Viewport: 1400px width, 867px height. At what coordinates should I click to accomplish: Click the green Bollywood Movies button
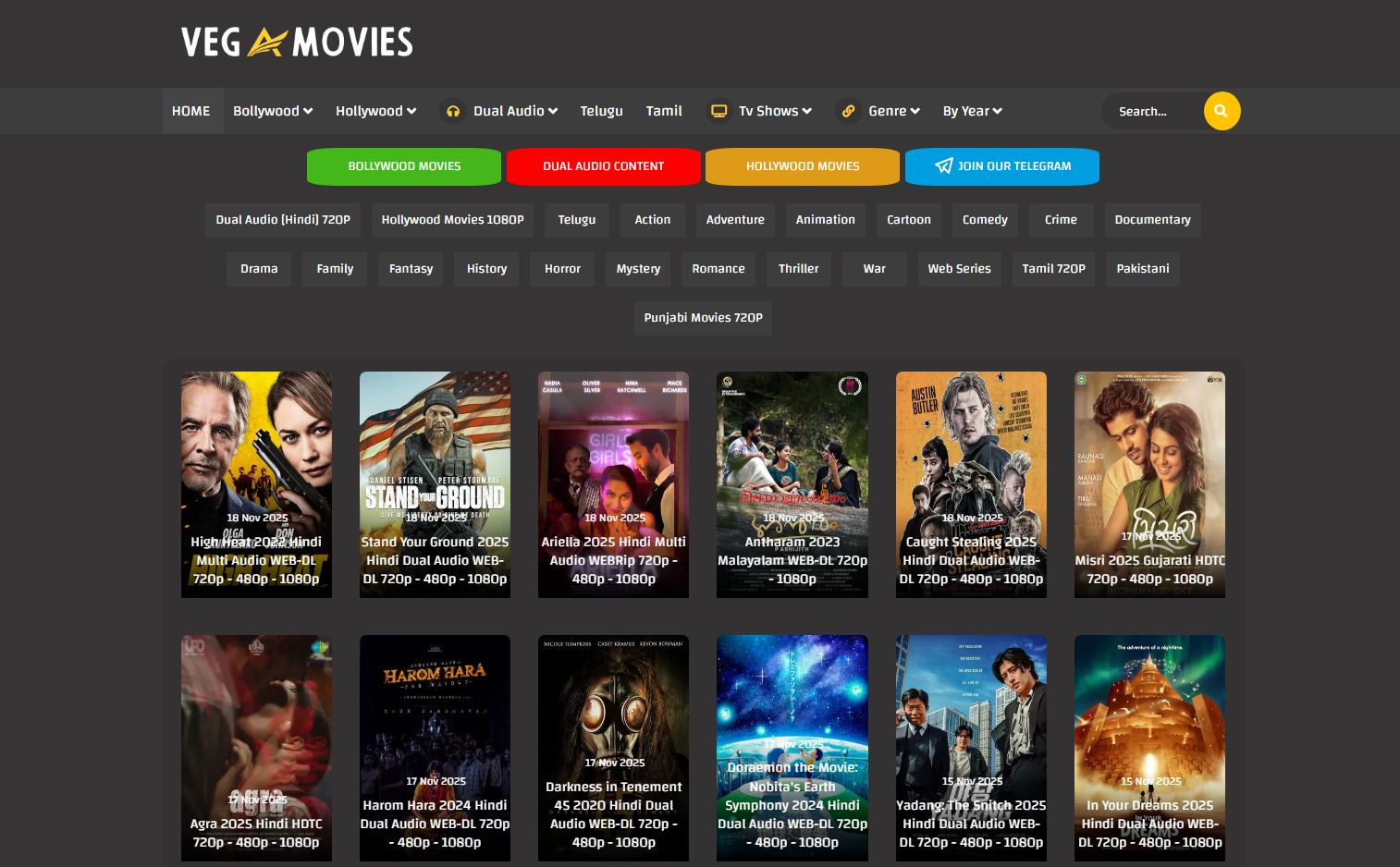point(404,166)
